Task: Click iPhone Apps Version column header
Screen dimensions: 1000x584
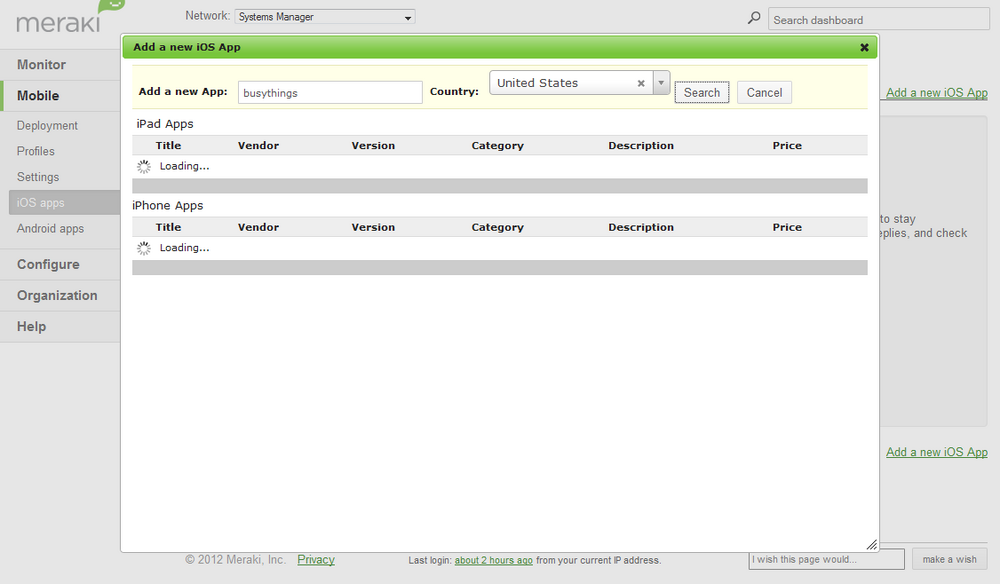Action: click(x=373, y=227)
